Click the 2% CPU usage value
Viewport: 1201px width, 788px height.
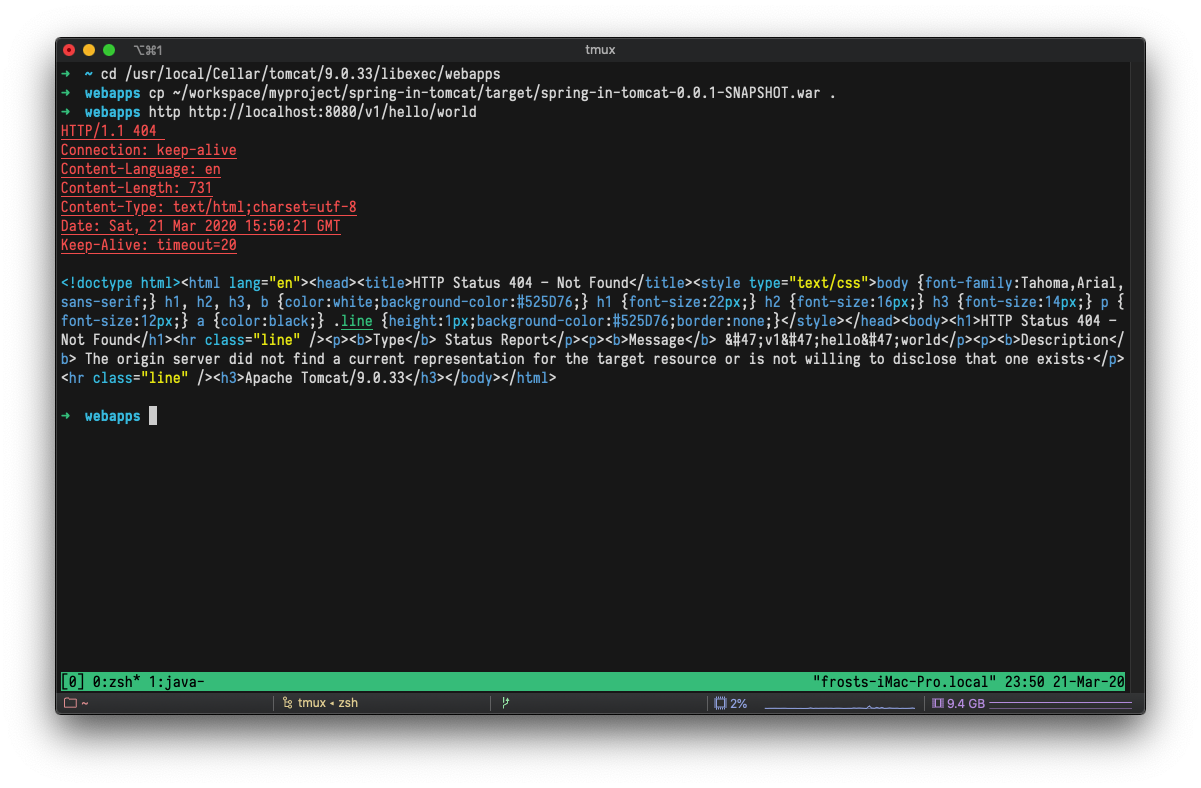739,703
